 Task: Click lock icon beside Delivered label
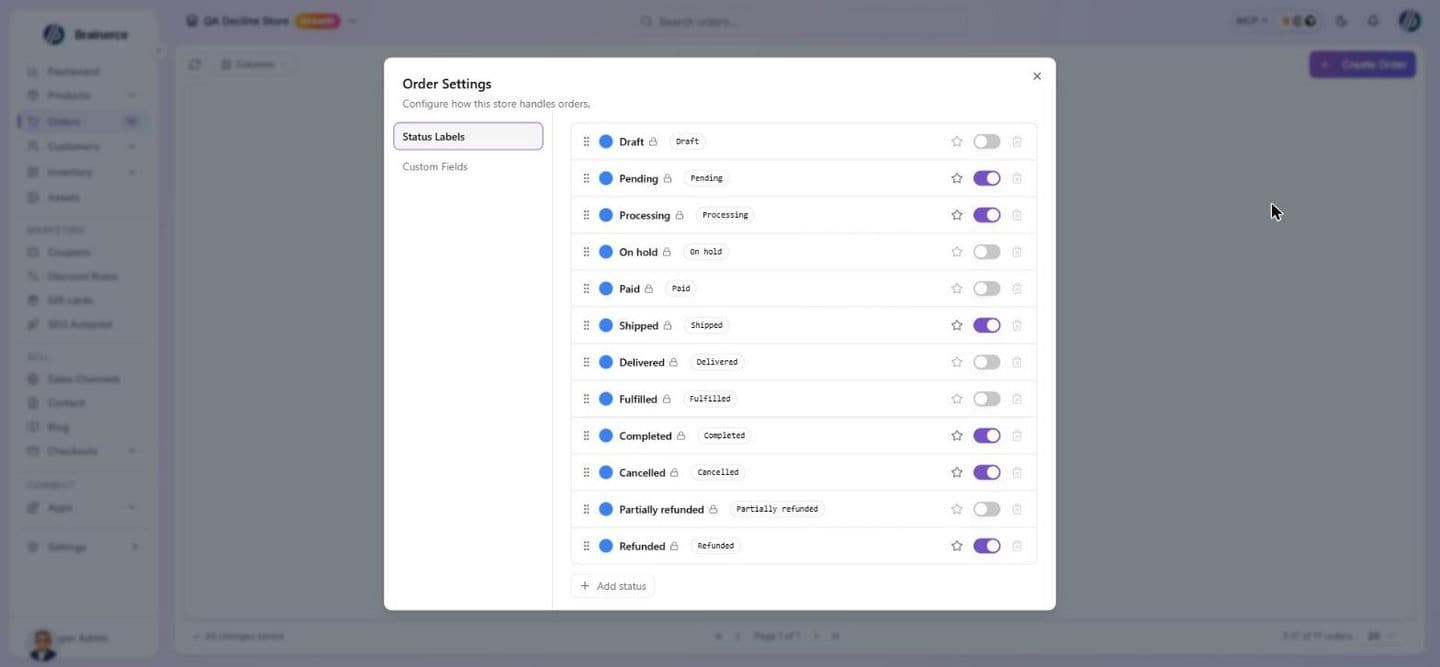673,362
